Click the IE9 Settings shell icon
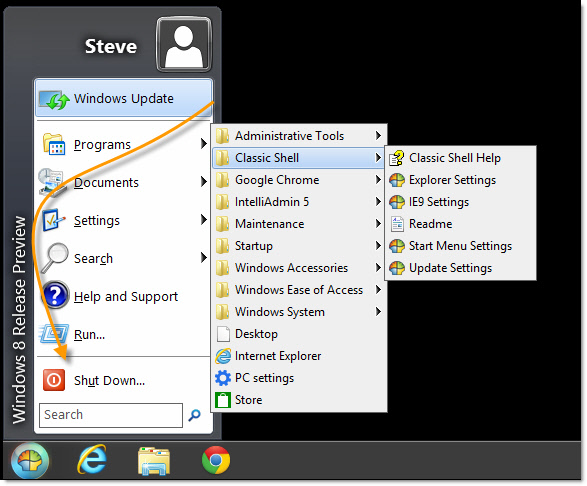This screenshot has width=587, height=486. click(x=397, y=202)
